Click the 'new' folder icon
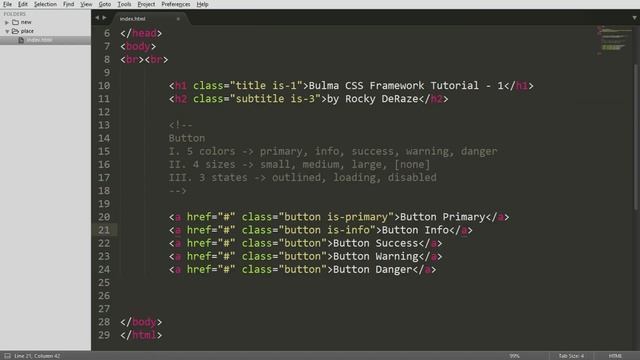 [x=16, y=22]
